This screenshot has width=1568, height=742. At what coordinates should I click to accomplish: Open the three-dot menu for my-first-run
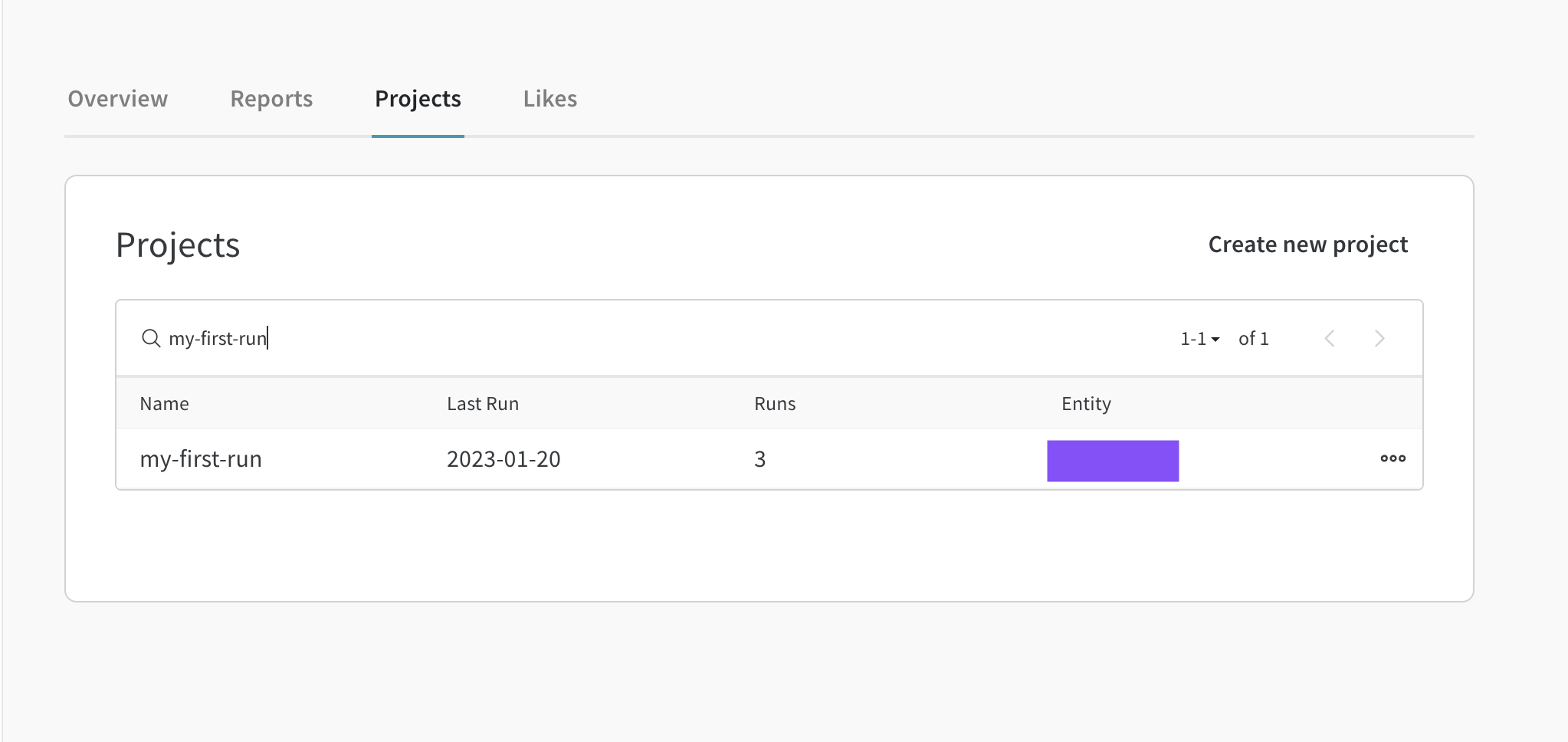point(1393,458)
